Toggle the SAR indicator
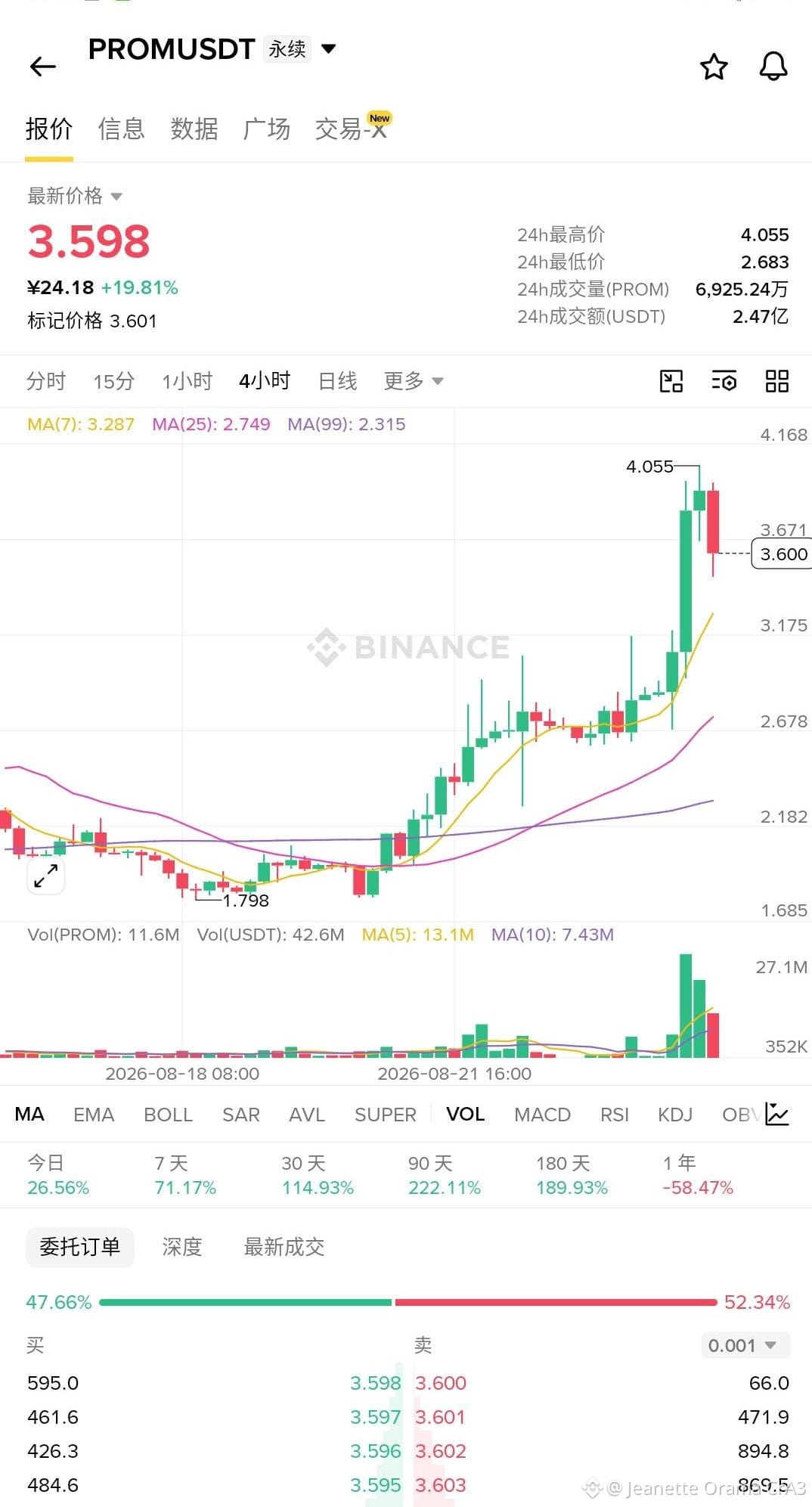 click(x=240, y=1115)
